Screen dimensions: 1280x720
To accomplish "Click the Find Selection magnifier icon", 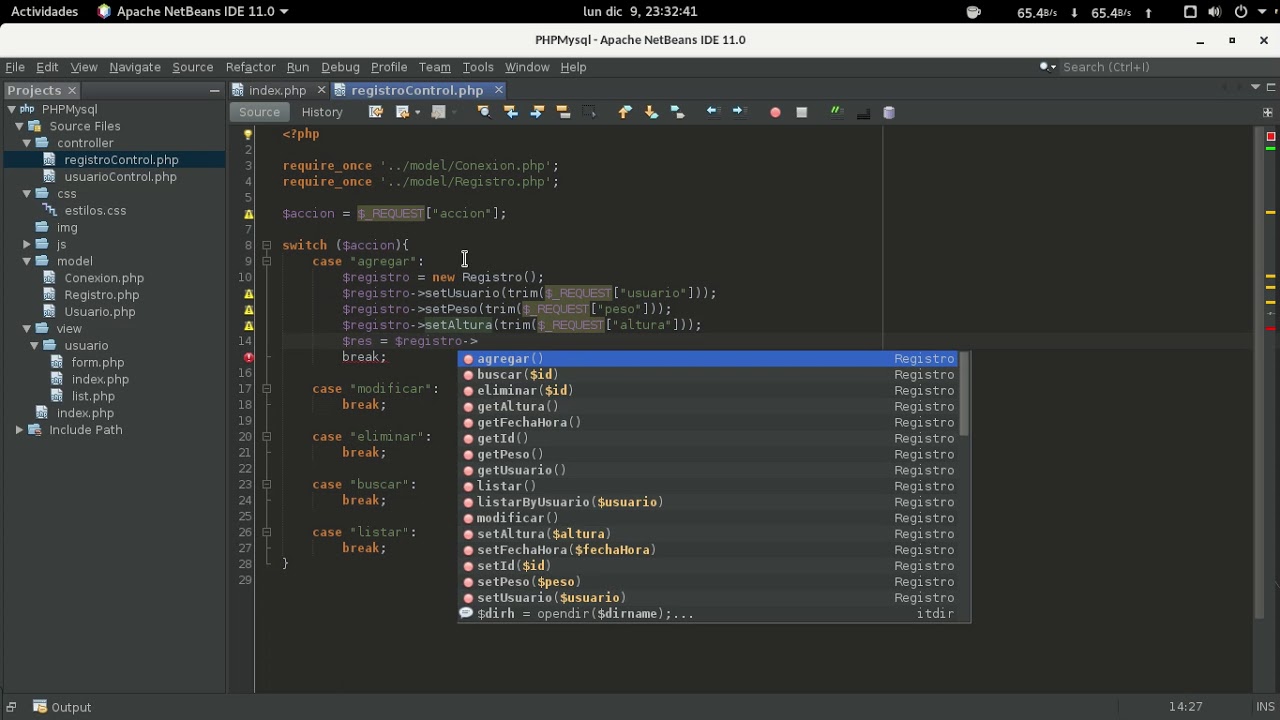I will [x=484, y=112].
